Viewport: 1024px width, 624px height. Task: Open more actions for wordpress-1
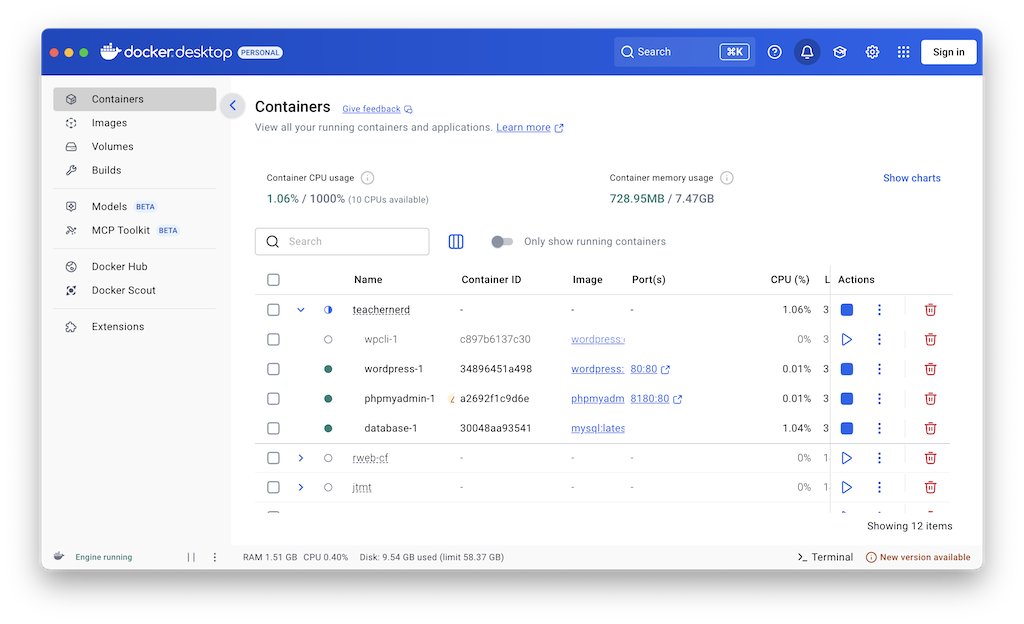coord(879,369)
